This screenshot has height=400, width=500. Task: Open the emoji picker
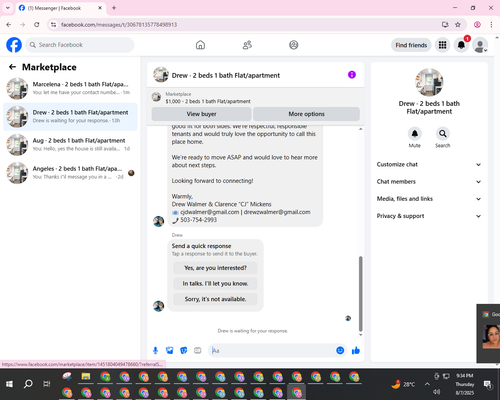340,350
